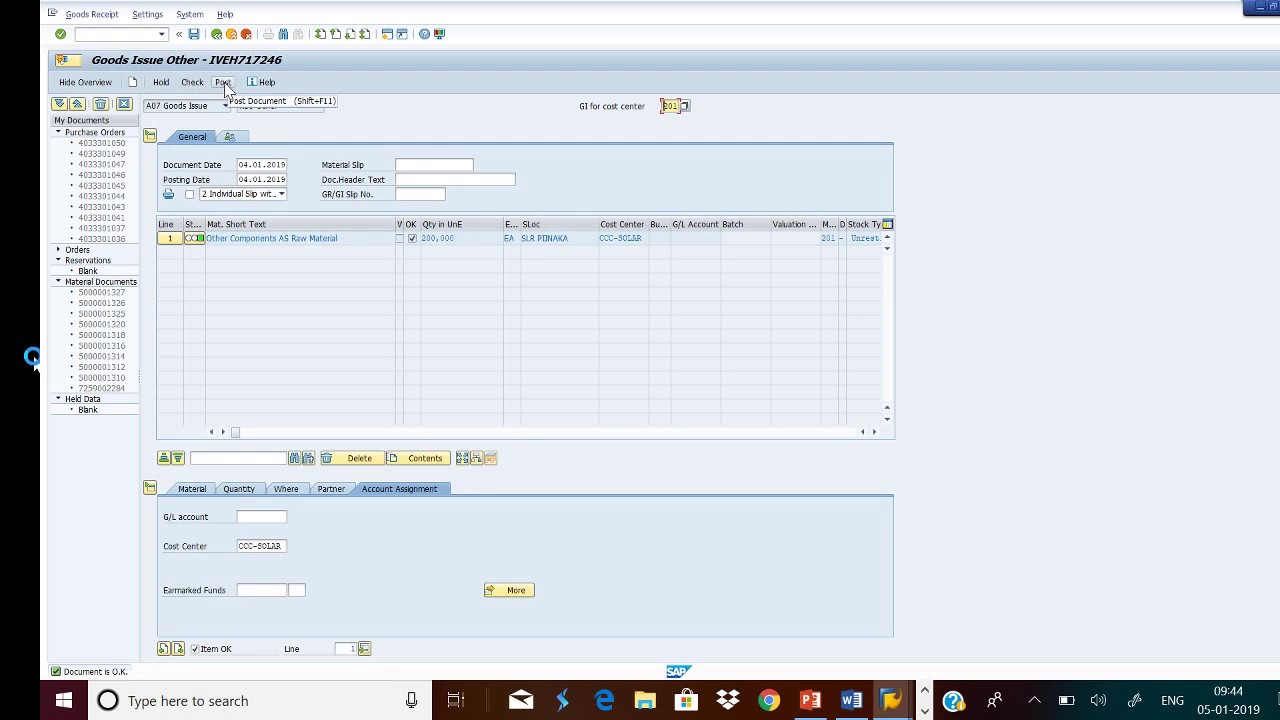Image resolution: width=1280 pixels, height=720 pixels.
Task: Open the A07 Goods Issue dropdown
Action: pos(225,106)
